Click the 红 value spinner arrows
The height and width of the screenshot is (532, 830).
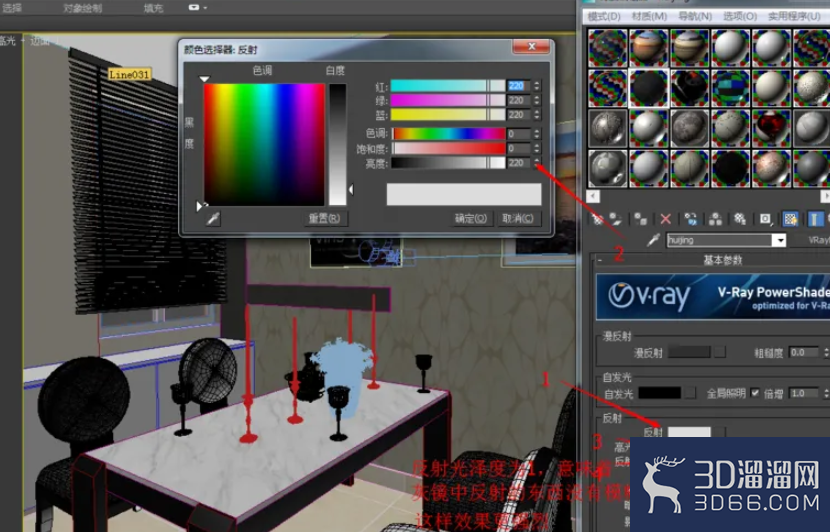coord(537,86)
